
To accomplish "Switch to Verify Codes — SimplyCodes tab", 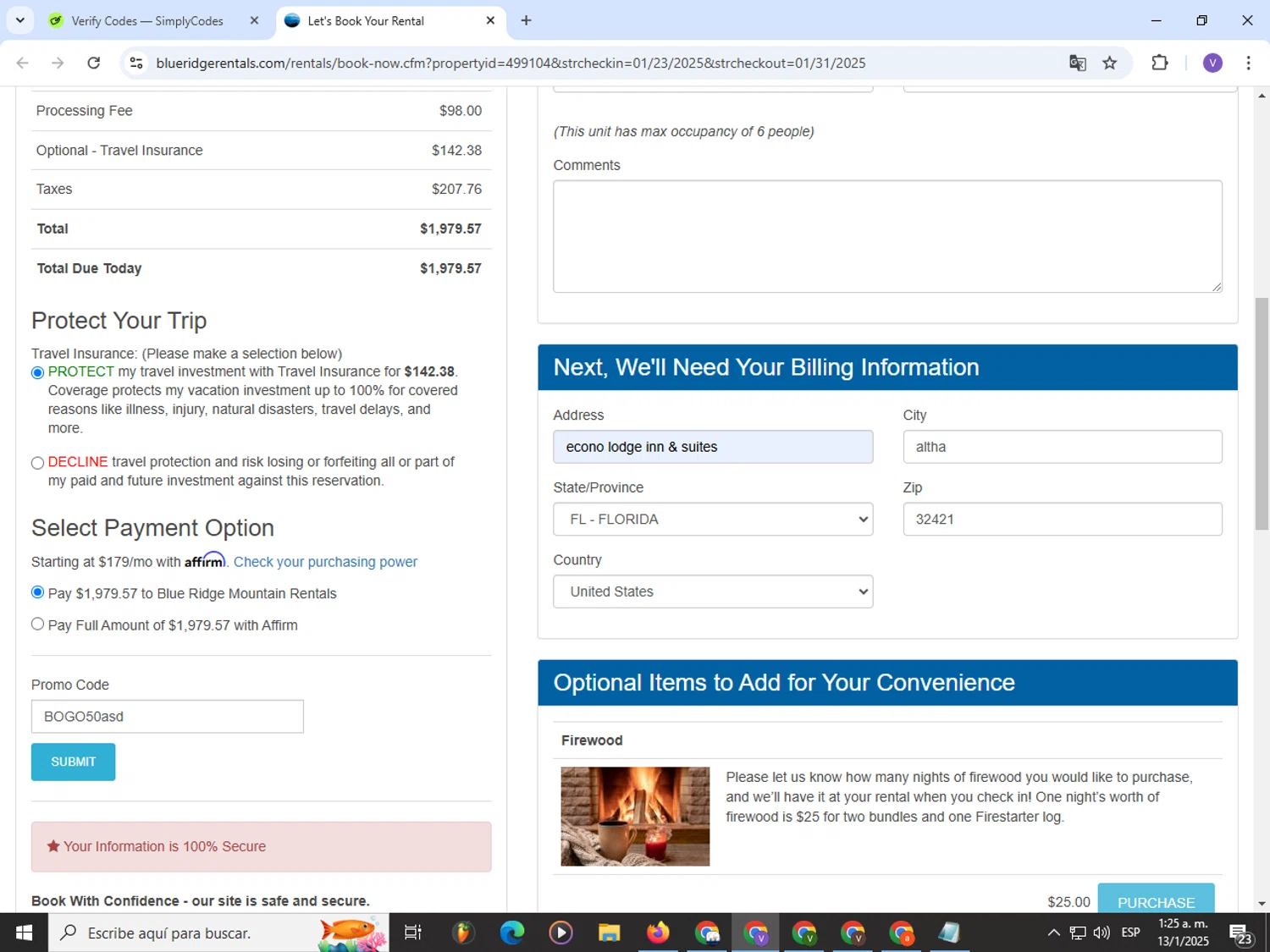I will coord(147,20).
